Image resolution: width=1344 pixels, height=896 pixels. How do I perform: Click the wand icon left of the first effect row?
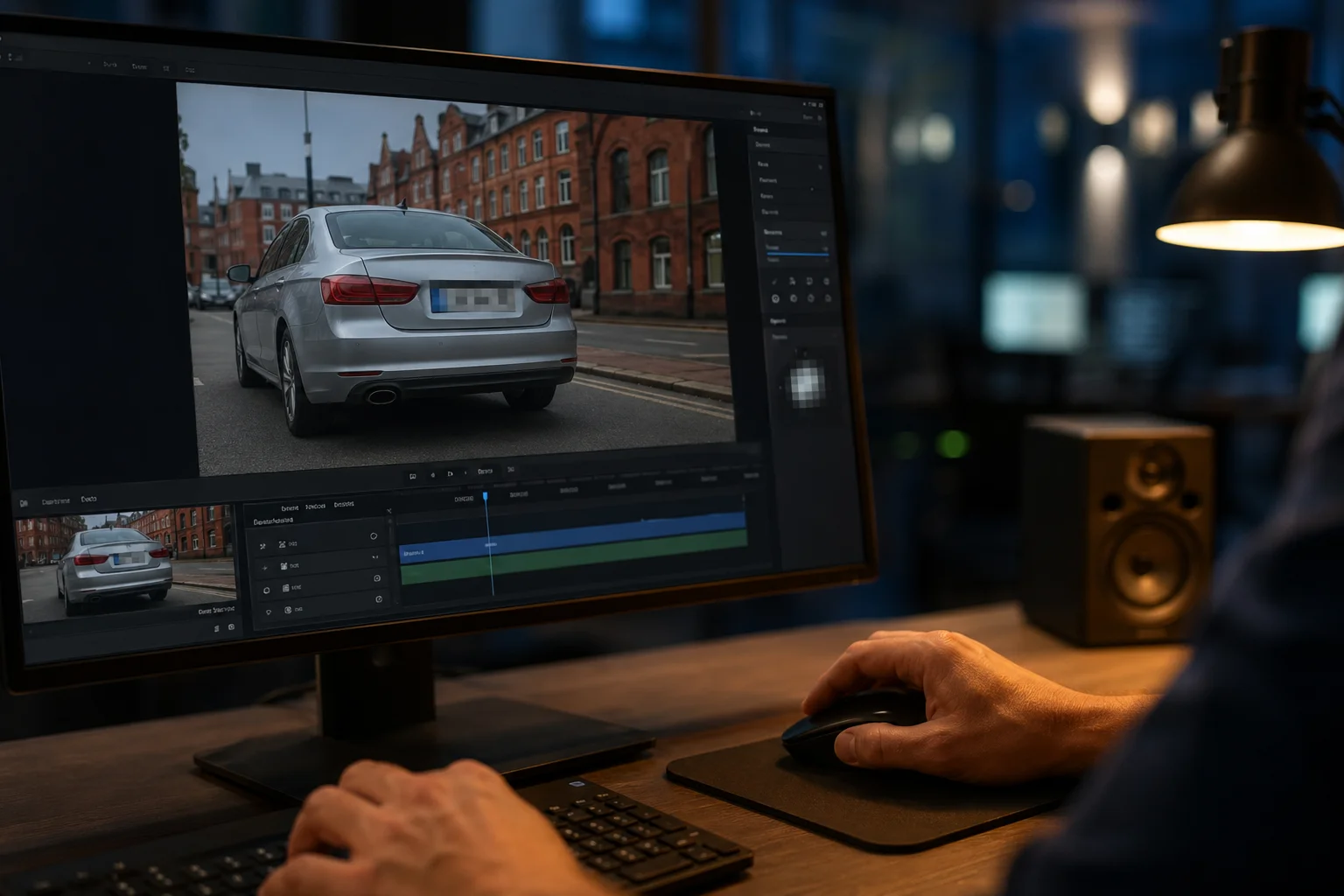click(x=262, y=546)
